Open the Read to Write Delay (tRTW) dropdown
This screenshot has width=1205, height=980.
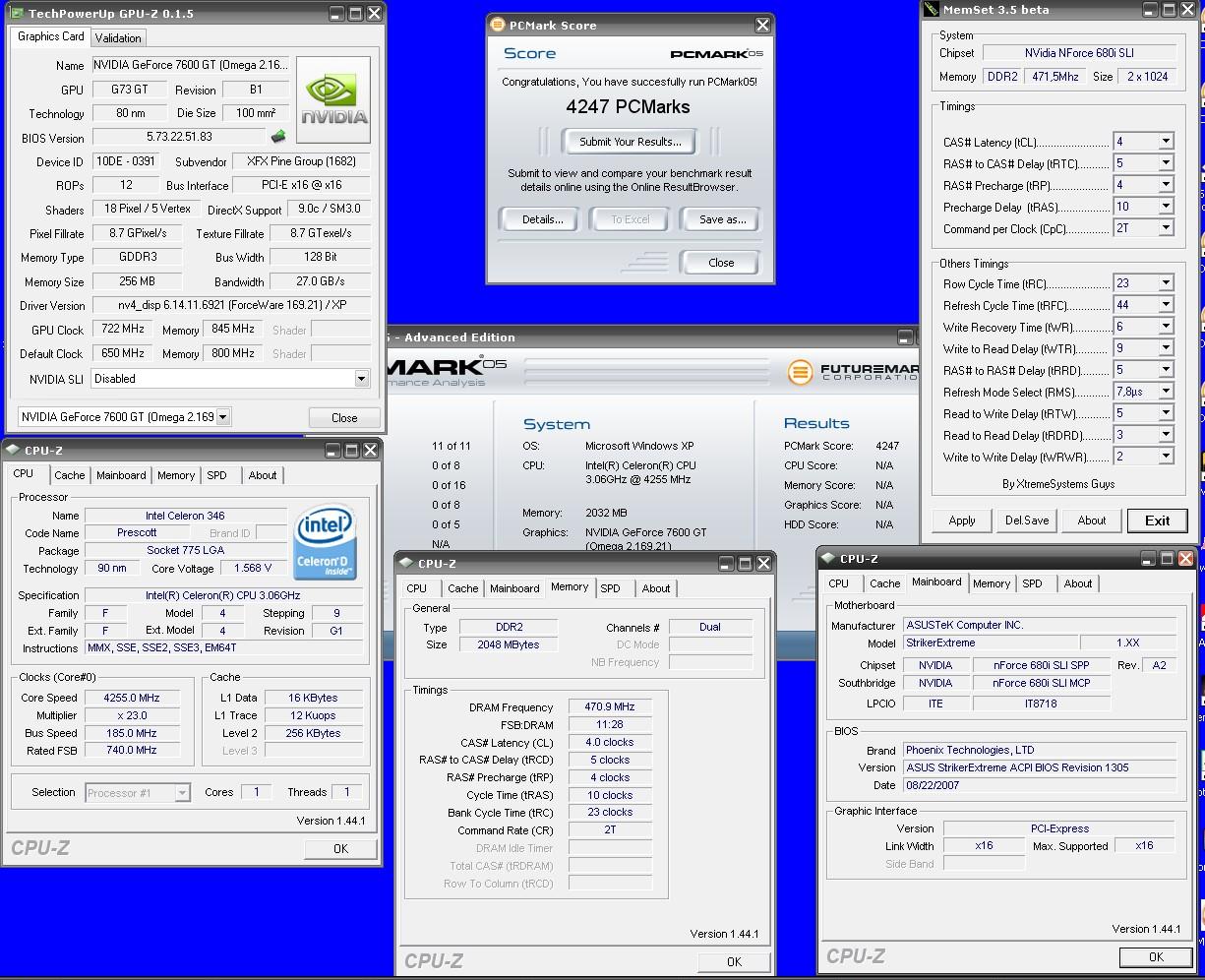tap(1166, 413)
